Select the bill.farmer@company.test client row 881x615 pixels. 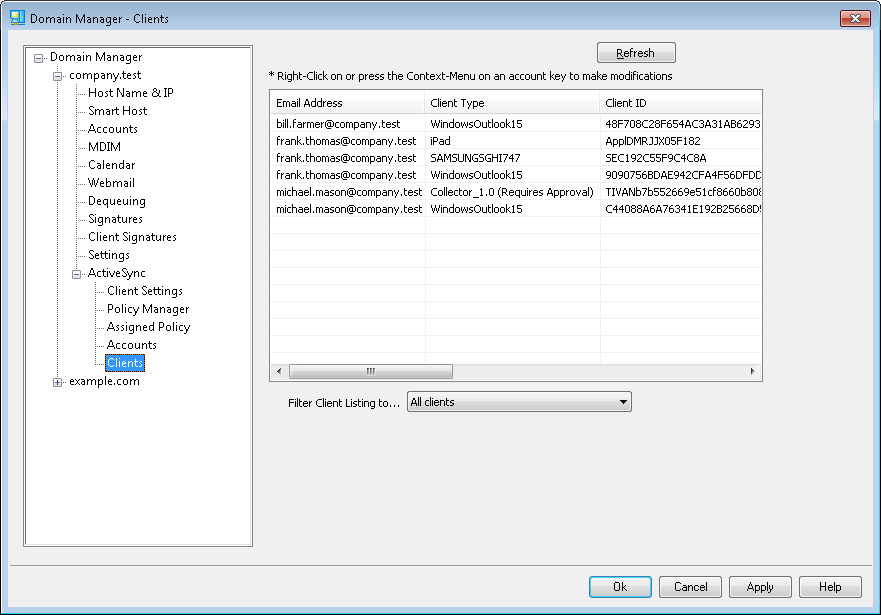point(345,124)
